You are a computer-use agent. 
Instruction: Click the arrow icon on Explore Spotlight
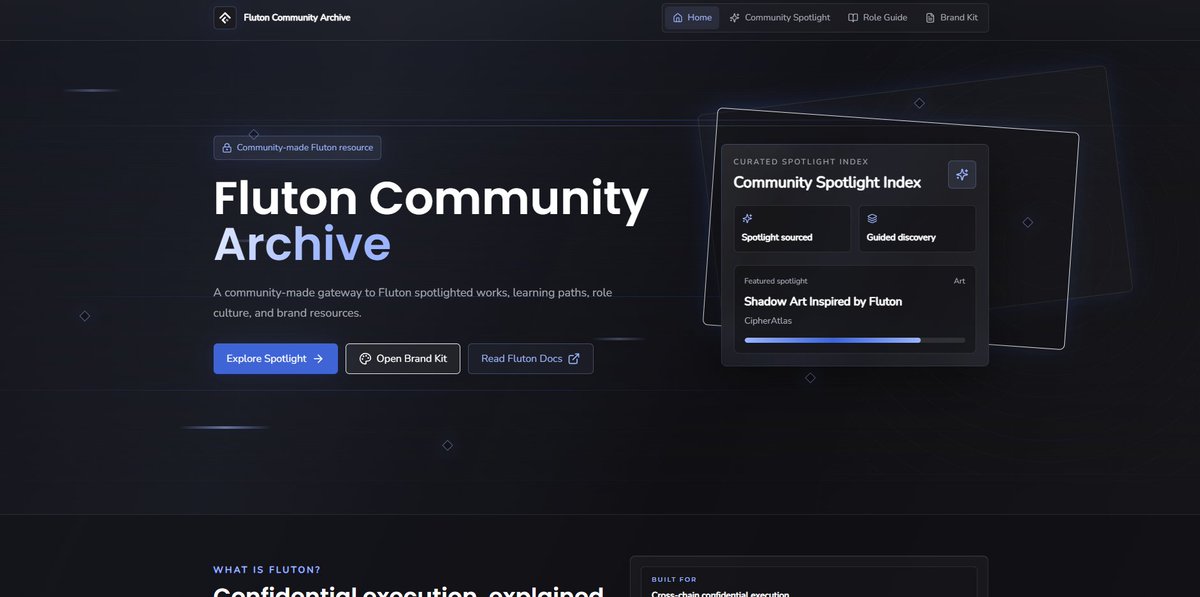318,359
